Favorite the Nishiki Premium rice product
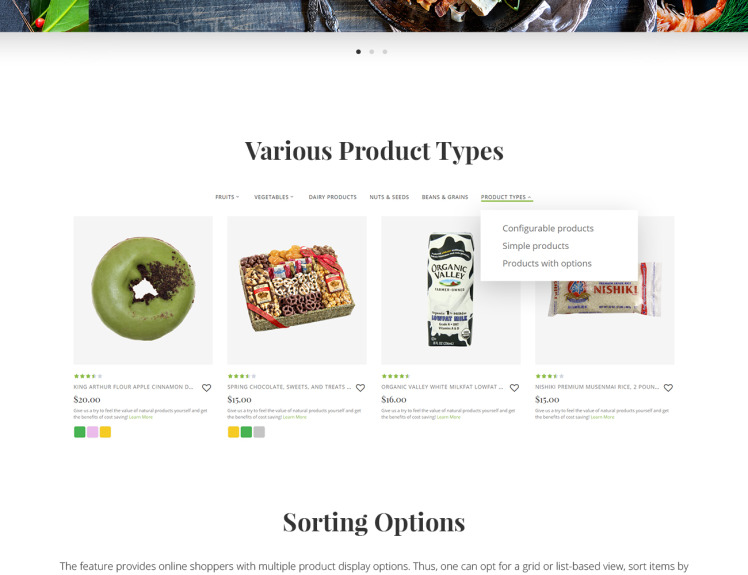 point(668,388)
